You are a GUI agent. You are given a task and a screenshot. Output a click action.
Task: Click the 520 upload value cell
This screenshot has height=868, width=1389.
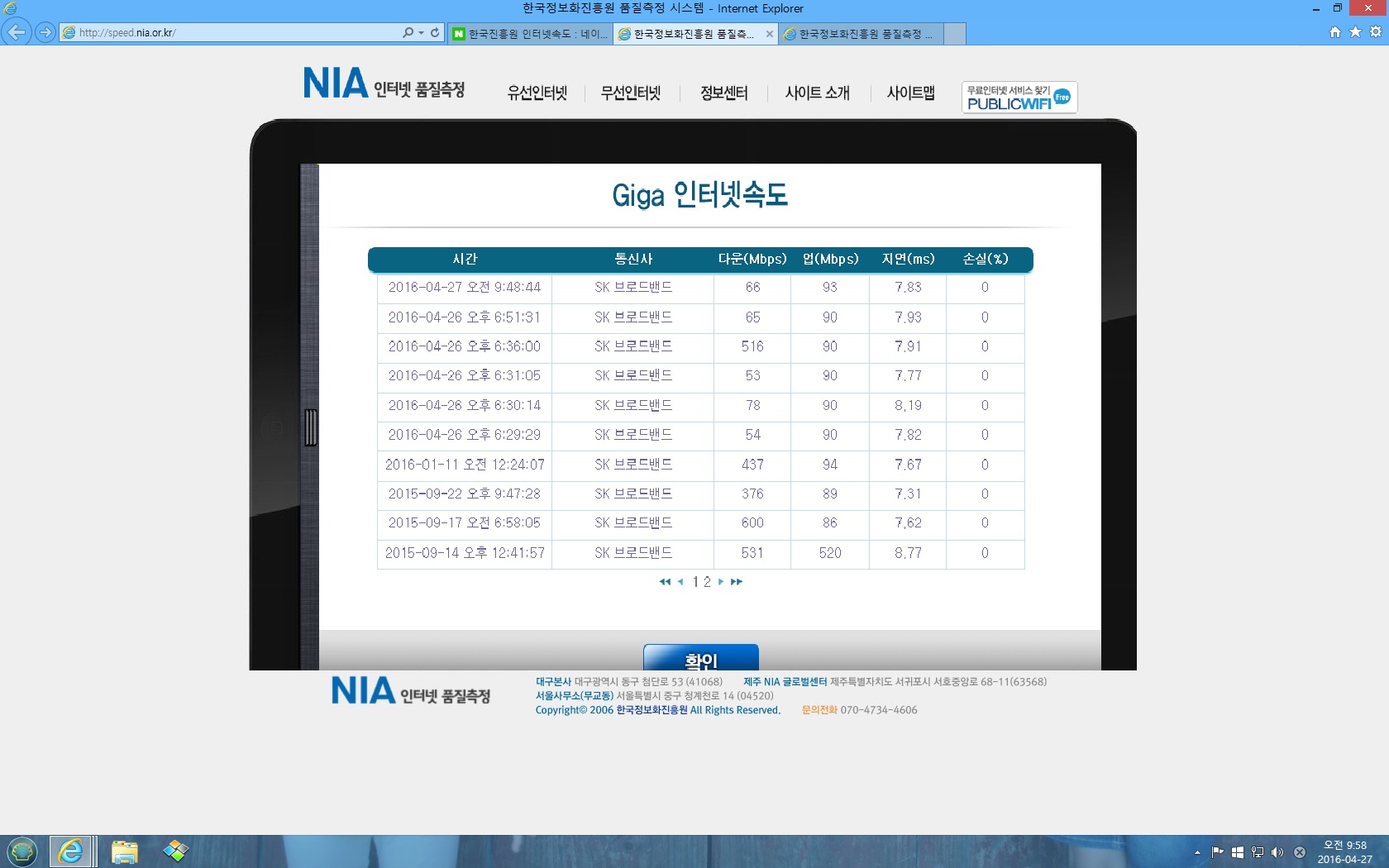coord(830,553)
